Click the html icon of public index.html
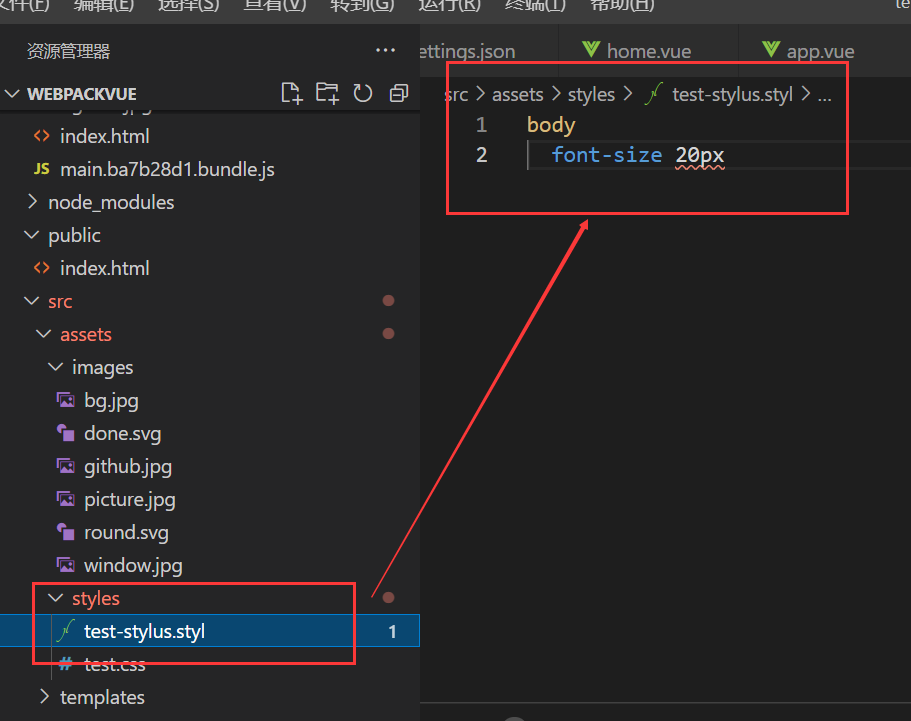This screenshot has width=911, height=721. 41,268
